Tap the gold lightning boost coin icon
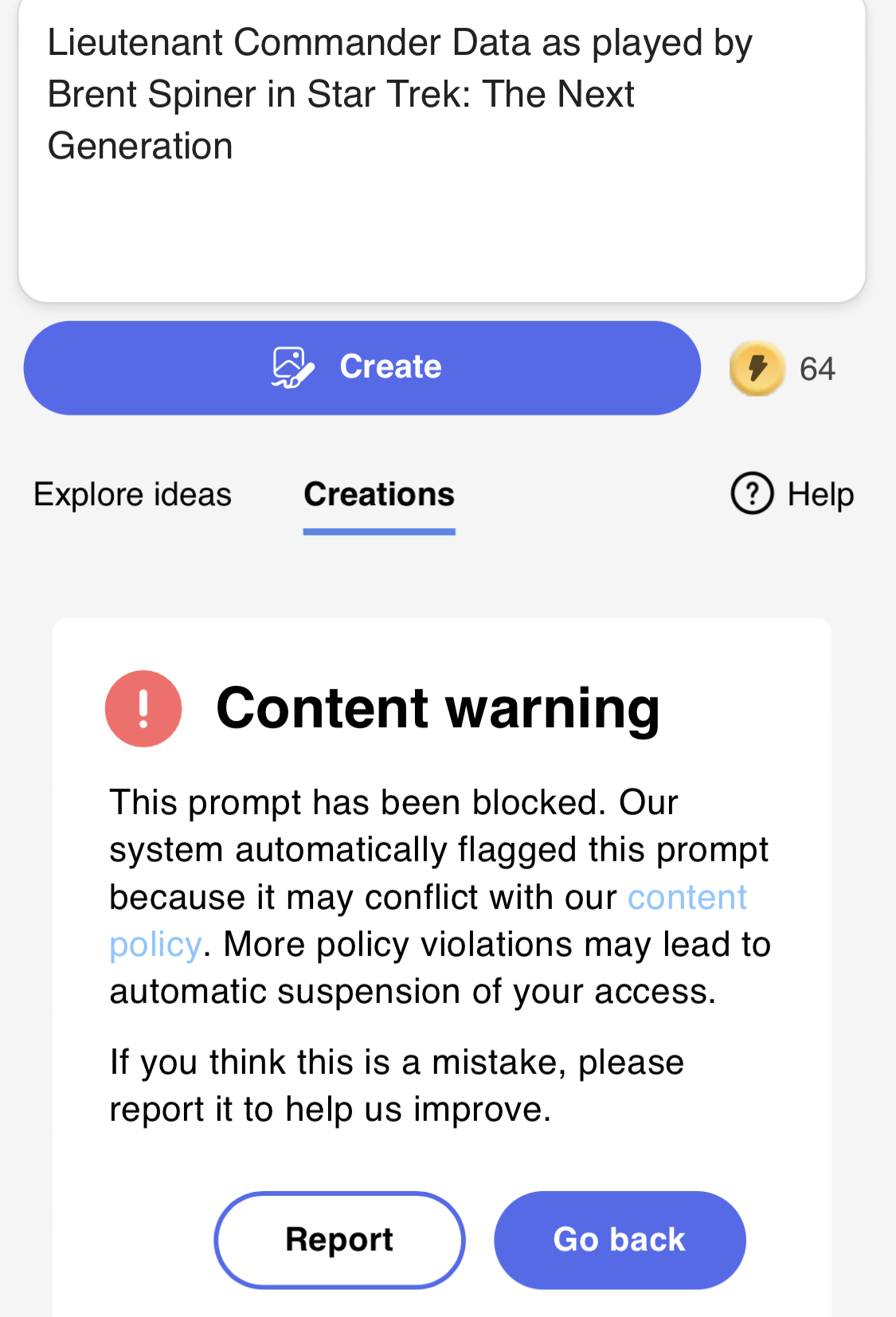Screen dimensions: 896x1317 click(757, 368)
